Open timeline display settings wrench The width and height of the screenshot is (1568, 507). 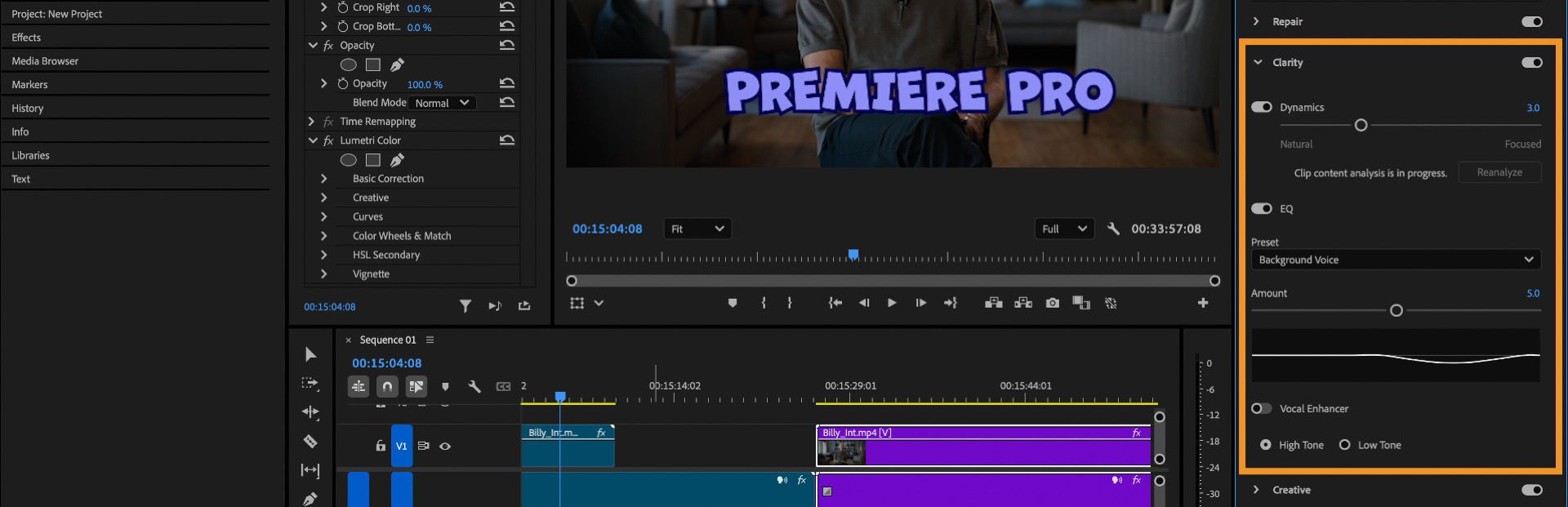[x=474, y=386]
